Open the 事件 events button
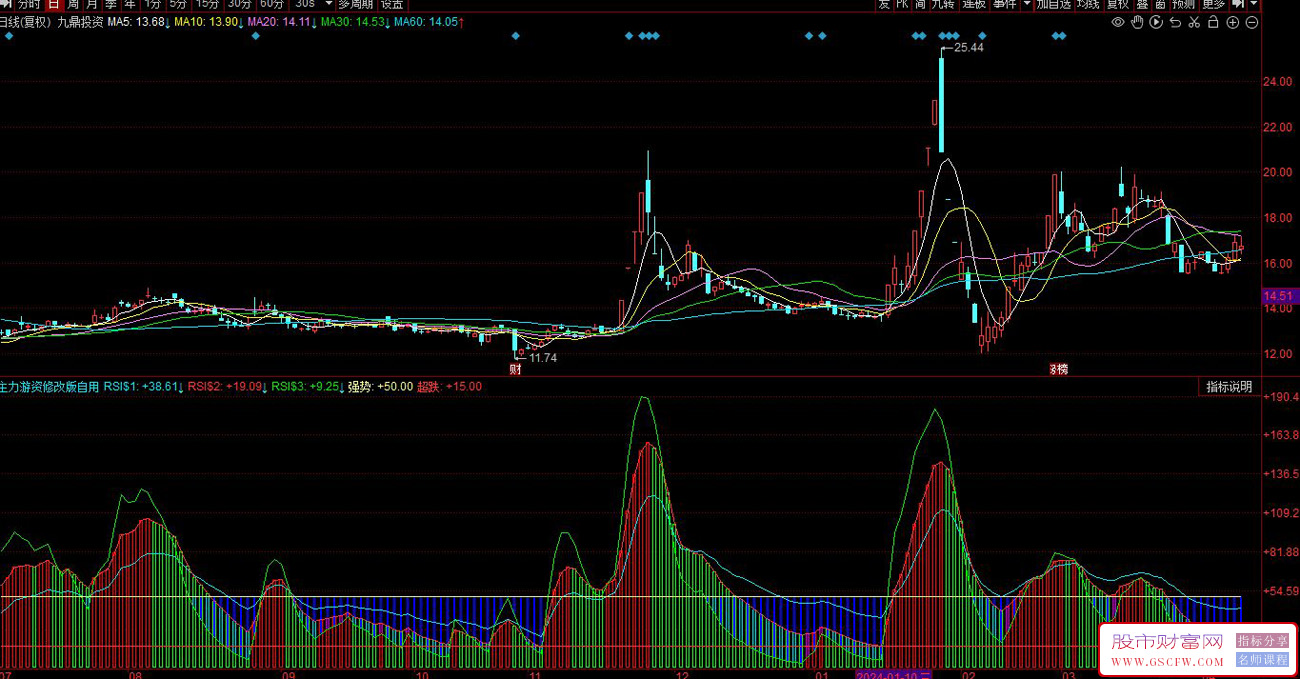1300x679 pixels. [x=1004, y=4]
